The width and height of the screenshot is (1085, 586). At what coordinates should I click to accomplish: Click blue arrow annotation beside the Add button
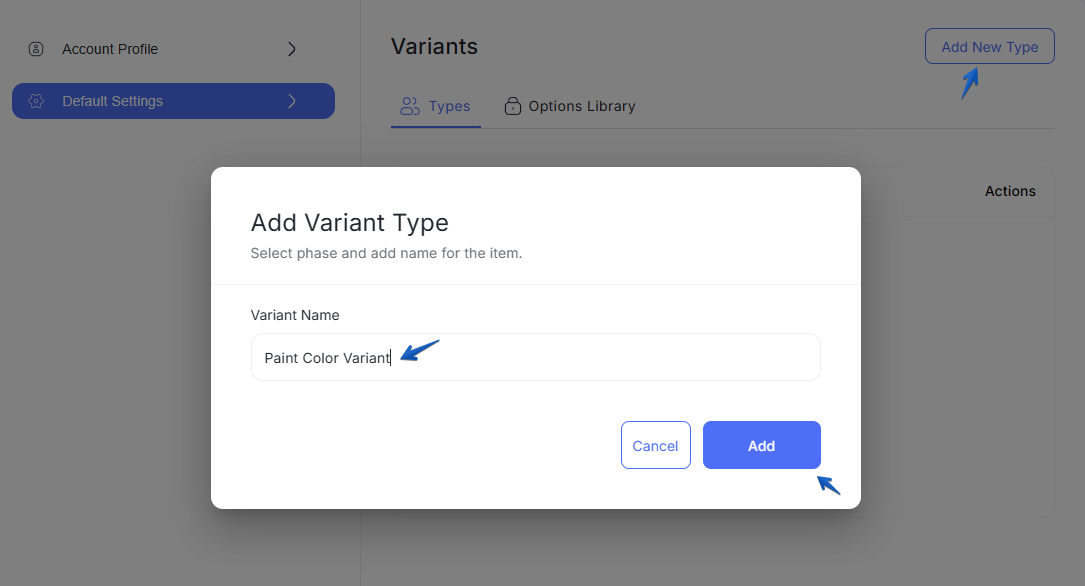click(829, 484)
